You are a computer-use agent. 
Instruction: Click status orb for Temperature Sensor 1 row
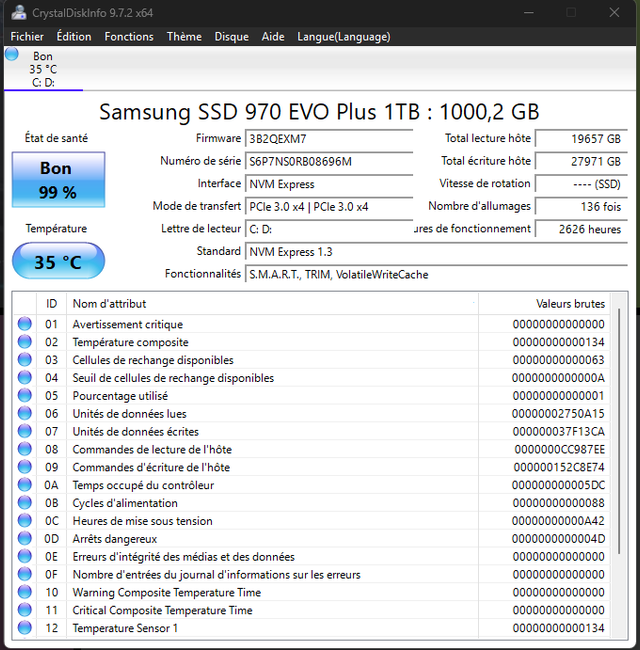tap(25, 628)
